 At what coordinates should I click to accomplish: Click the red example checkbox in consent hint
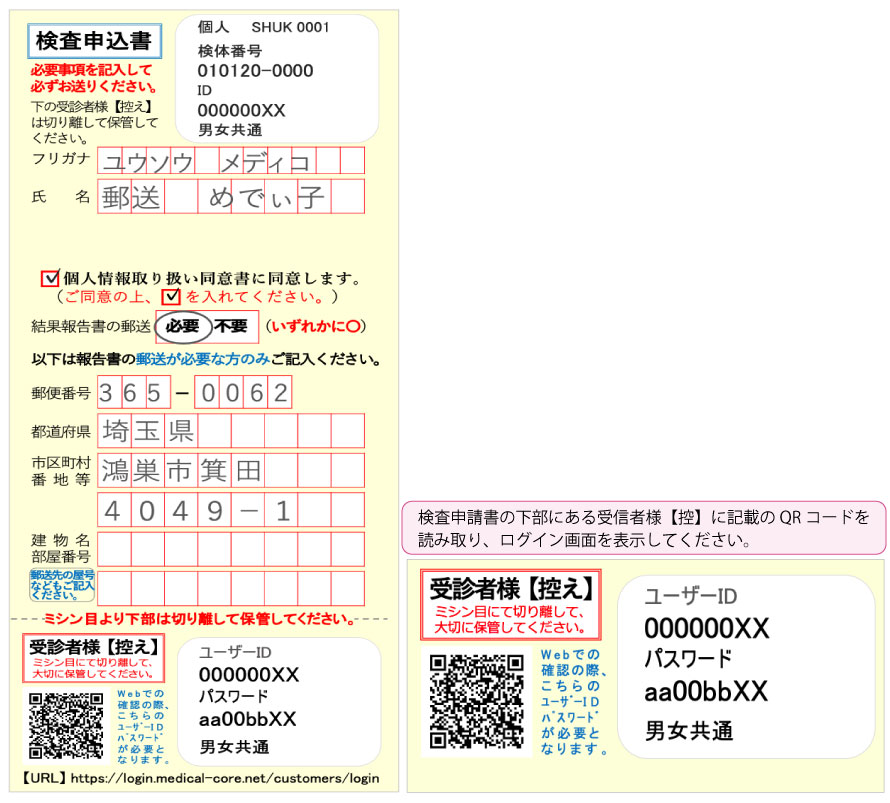(x=171, y=297)
